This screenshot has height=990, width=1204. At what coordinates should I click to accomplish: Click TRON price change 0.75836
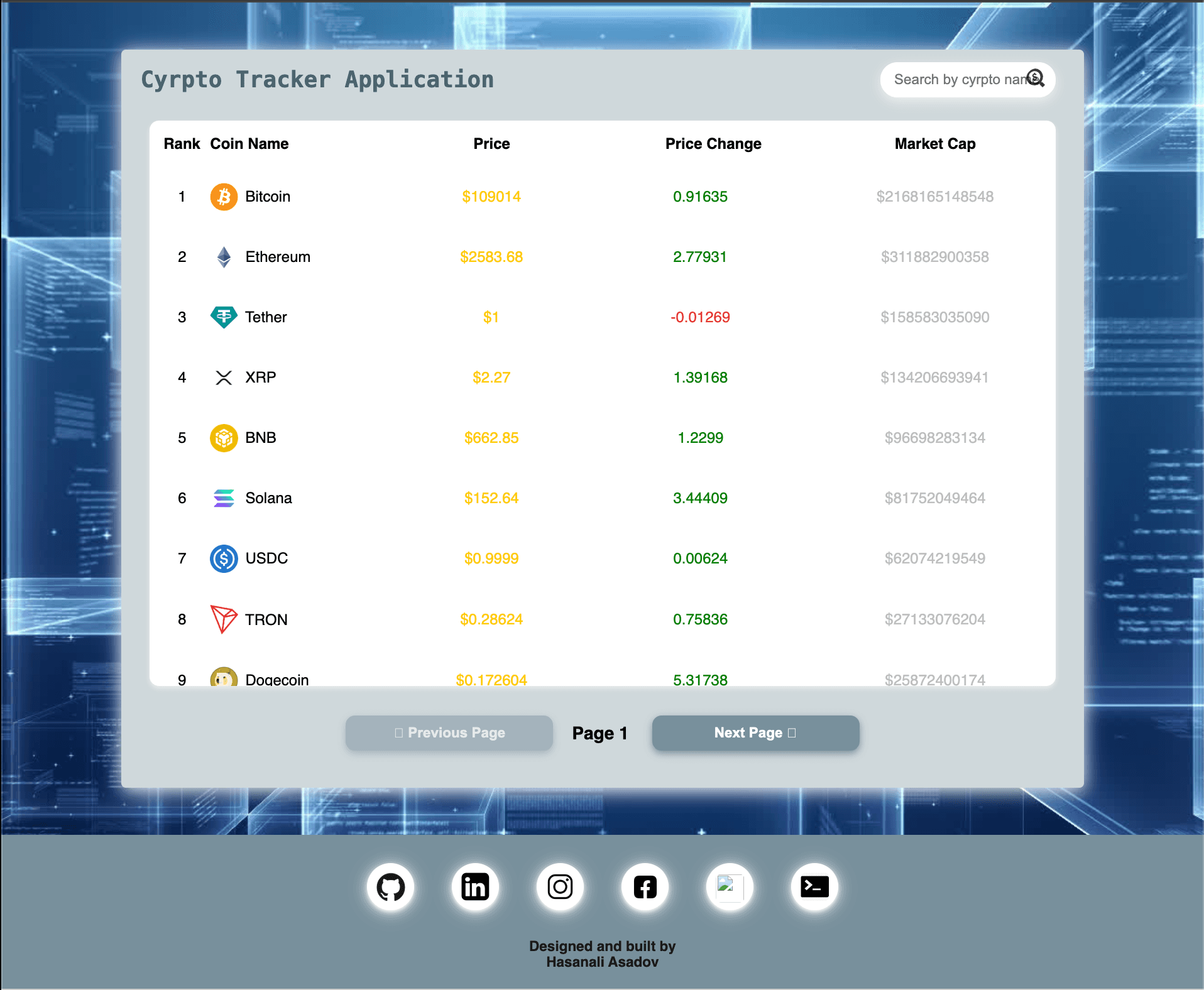[700, 619]
